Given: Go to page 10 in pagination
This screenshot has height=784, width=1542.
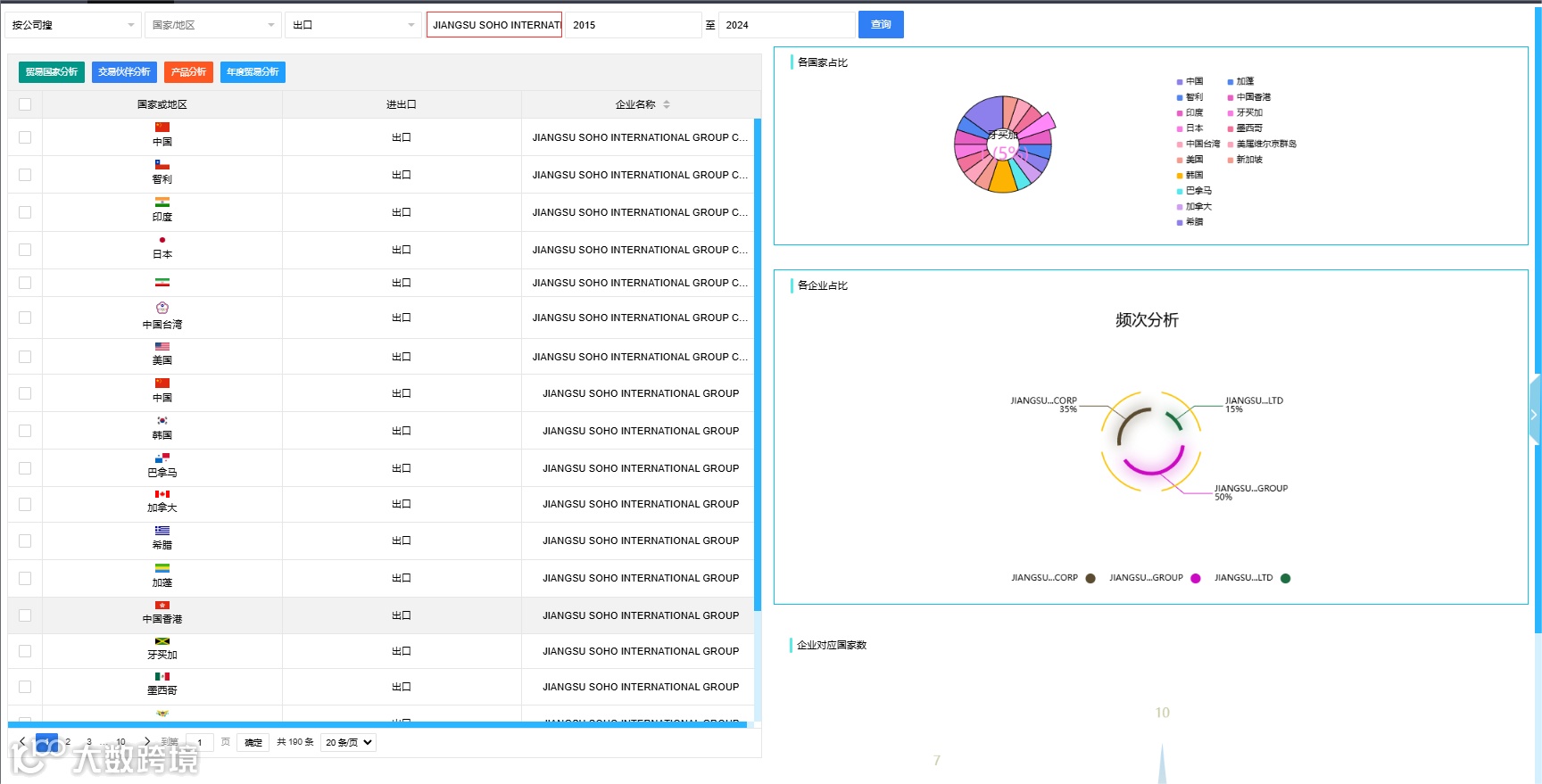Looking at the screenshot, I should (121, 742).
